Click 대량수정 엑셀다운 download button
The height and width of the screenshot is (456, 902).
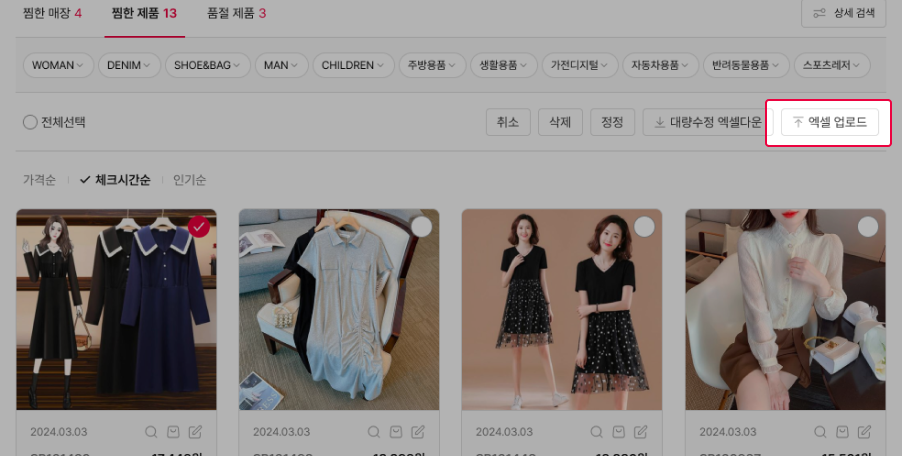708,122
